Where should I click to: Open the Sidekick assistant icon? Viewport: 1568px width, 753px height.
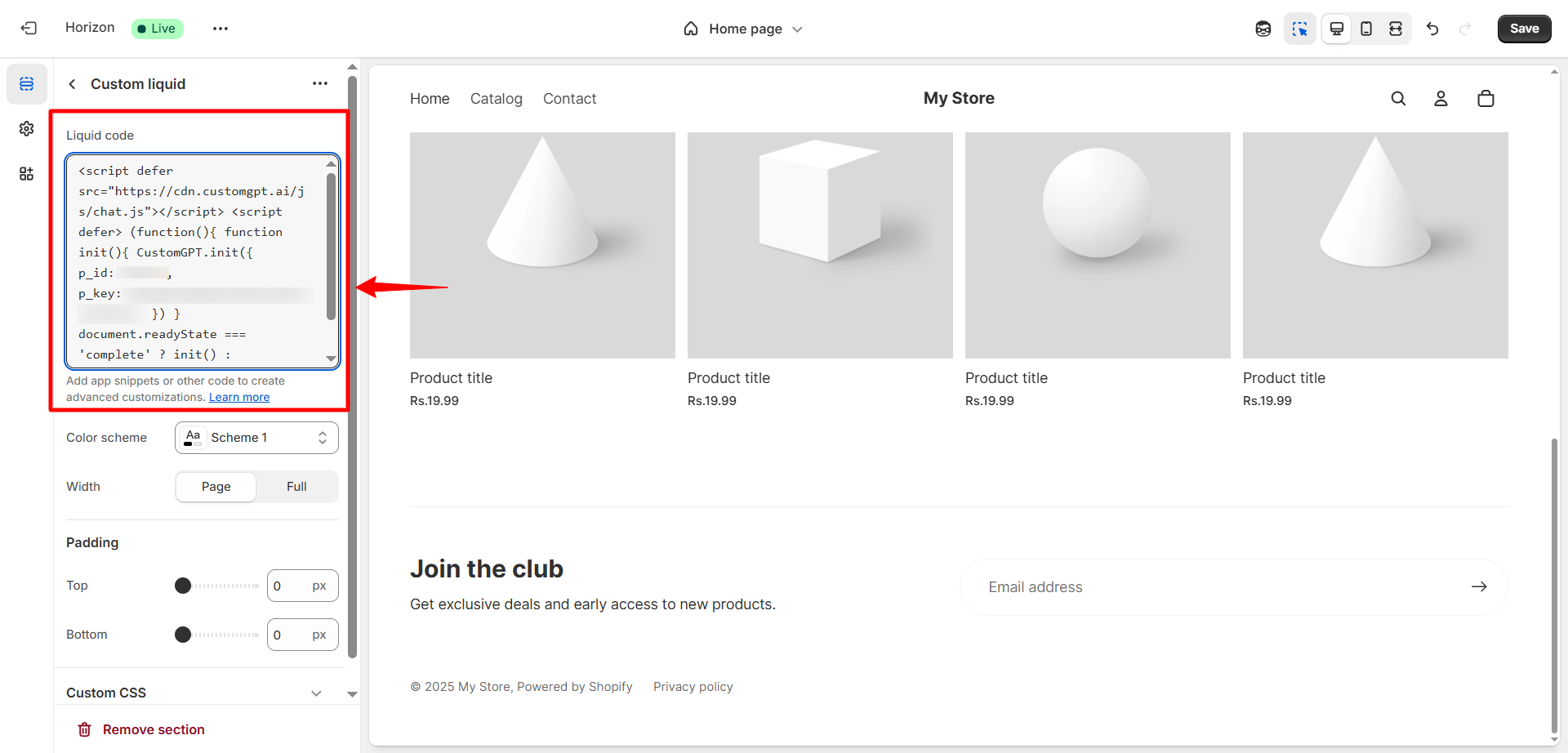(1263, 29)
